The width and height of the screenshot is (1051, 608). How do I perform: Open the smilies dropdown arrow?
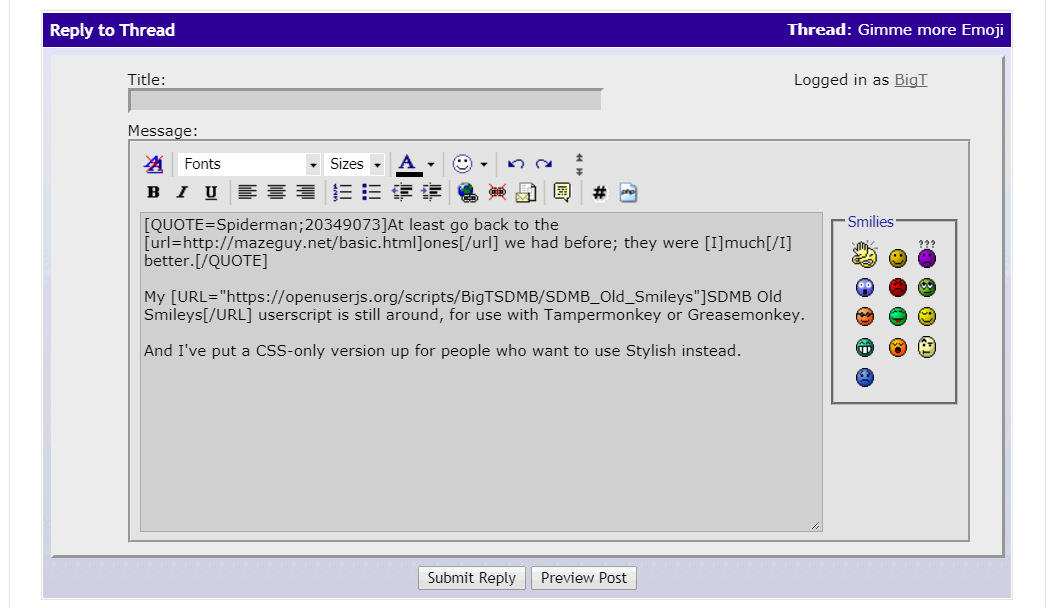pos(484,164)
